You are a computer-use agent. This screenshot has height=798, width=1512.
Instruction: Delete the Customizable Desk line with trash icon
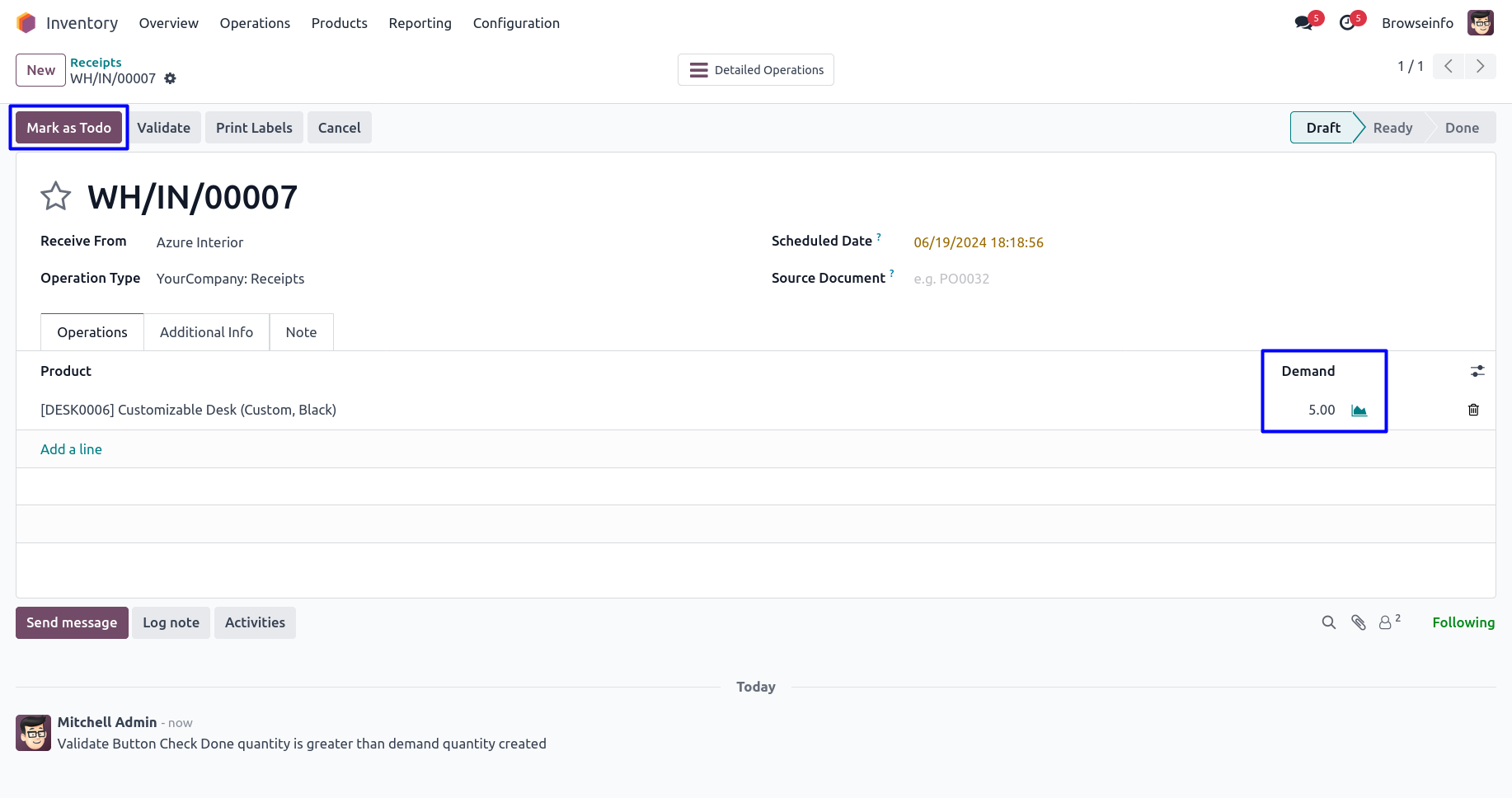click(x=1473, y=410)
